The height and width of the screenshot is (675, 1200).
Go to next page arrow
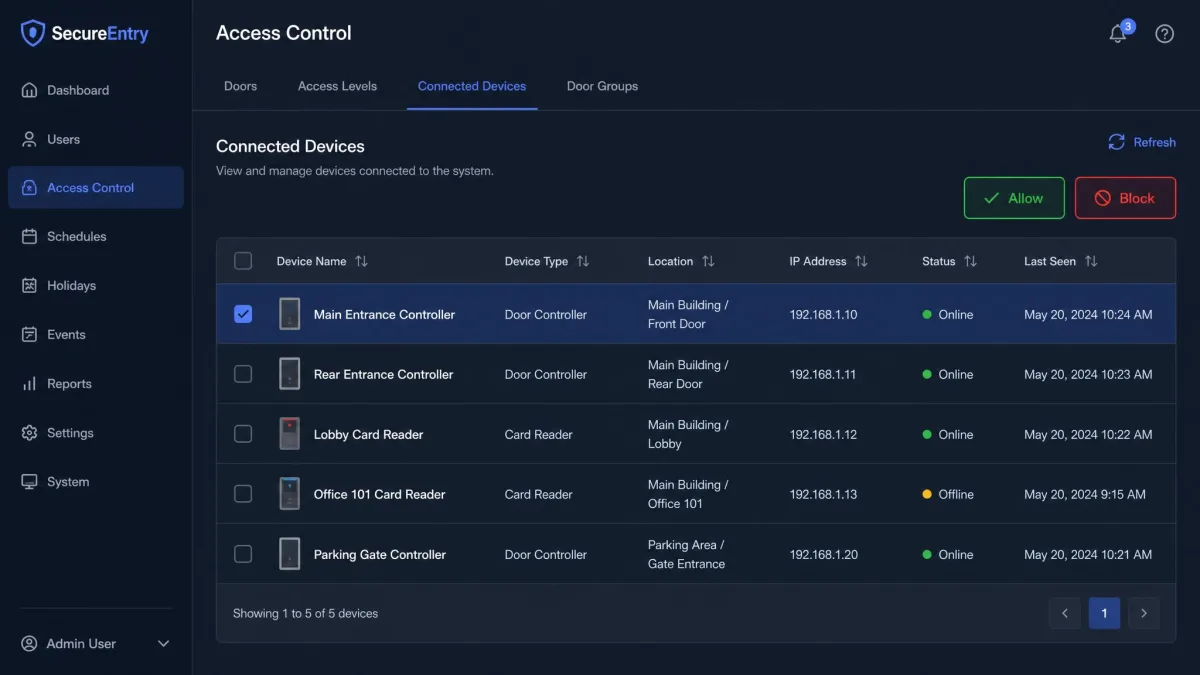coord(1144,613)
